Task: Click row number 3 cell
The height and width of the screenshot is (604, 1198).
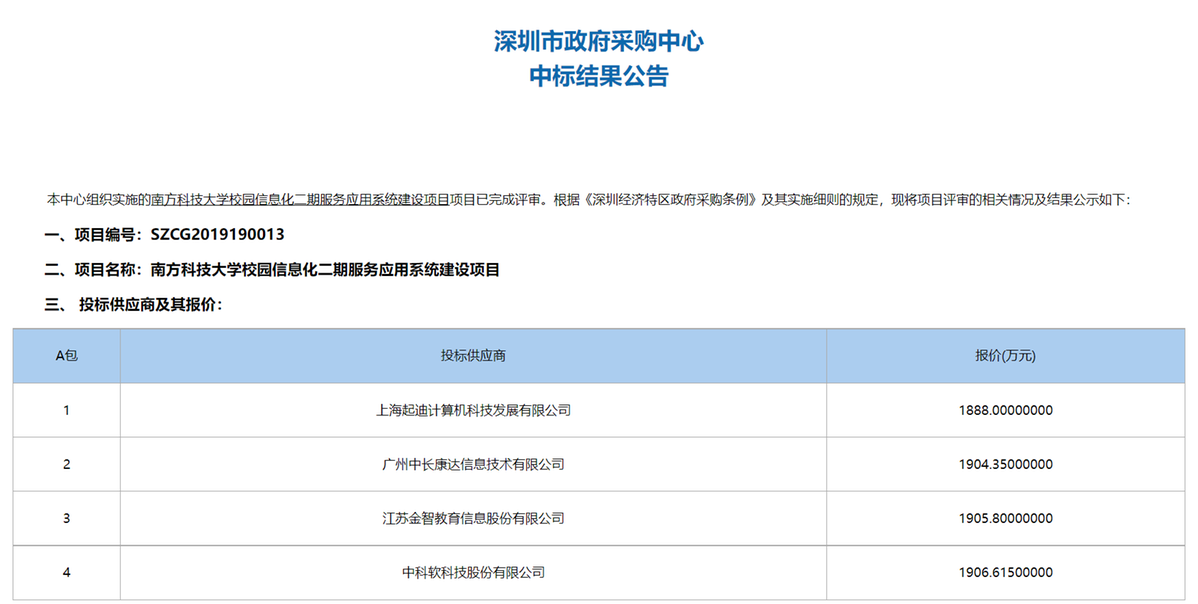Action: (66, 518)
